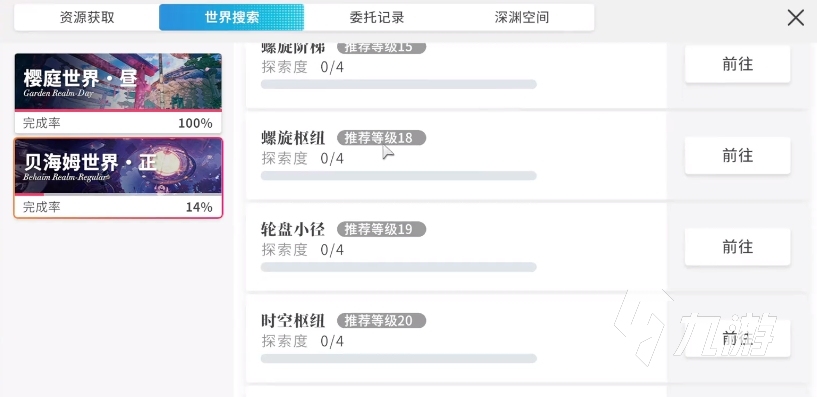This screenshot has width=817, height=397.
Task: Open the 深渊空间 tab
Action: (522, 17)
